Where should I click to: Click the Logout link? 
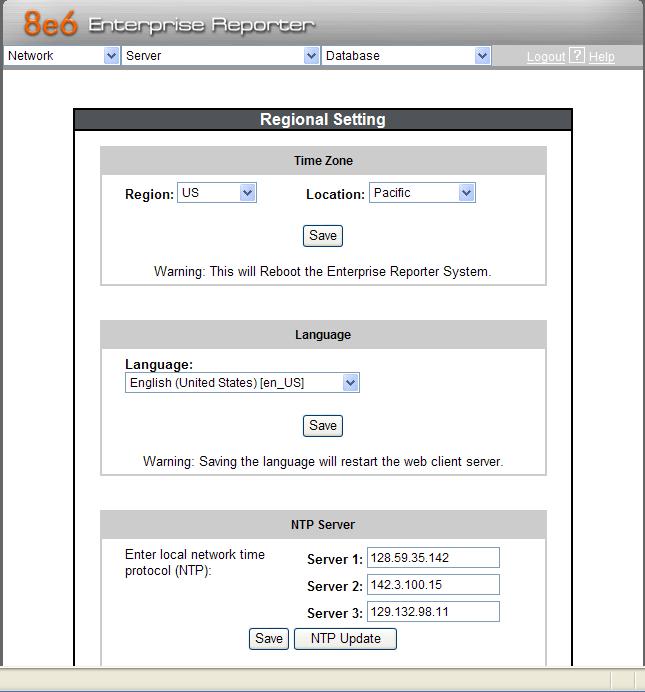coord(545,57)
